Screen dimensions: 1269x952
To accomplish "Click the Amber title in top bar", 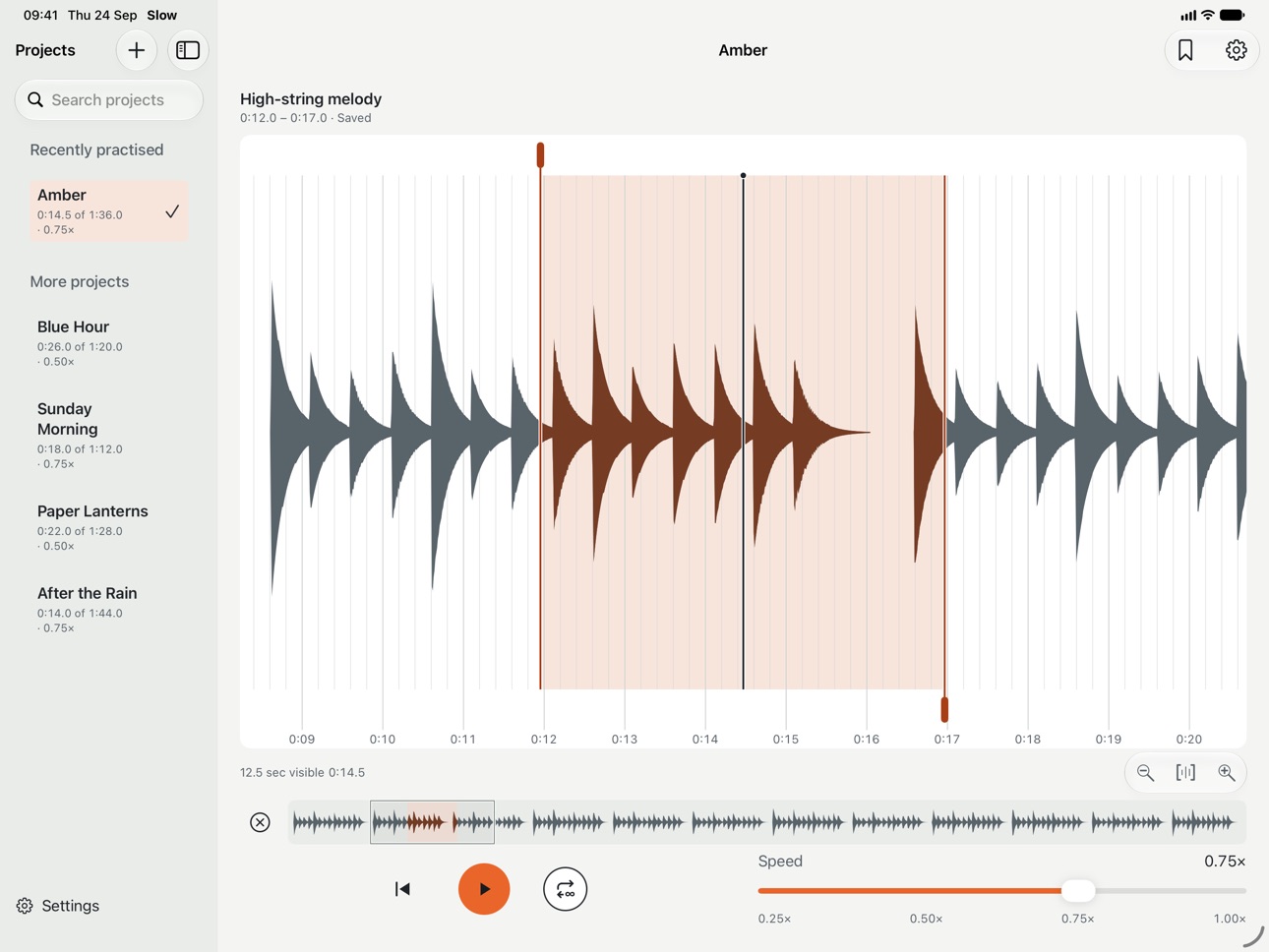I will [743, 50].
